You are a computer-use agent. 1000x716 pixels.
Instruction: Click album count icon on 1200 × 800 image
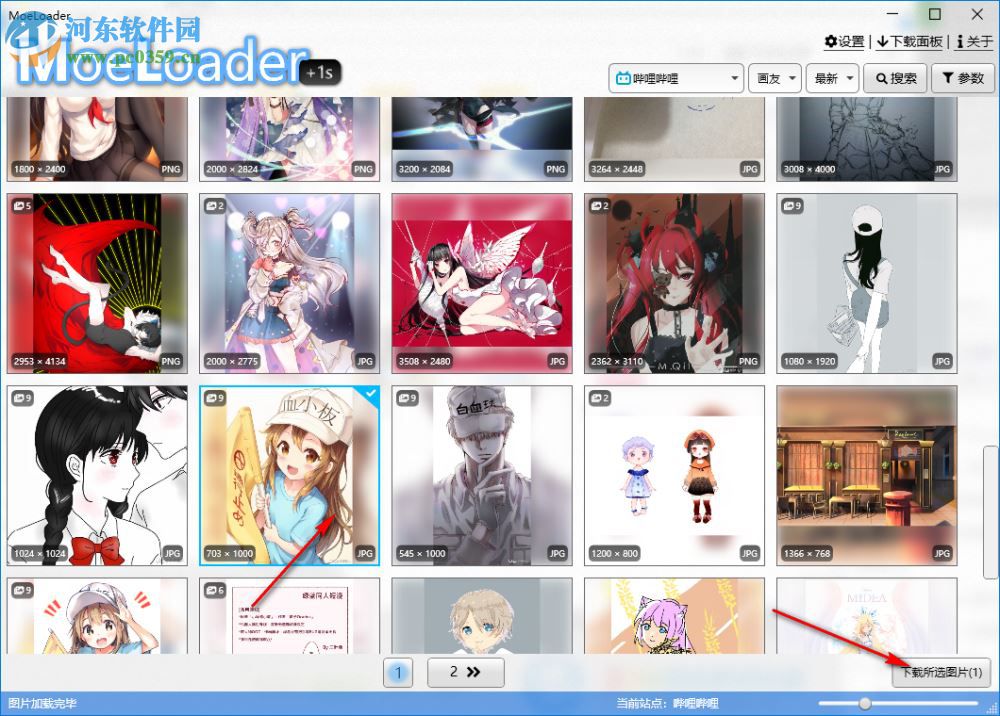point(599,398)
